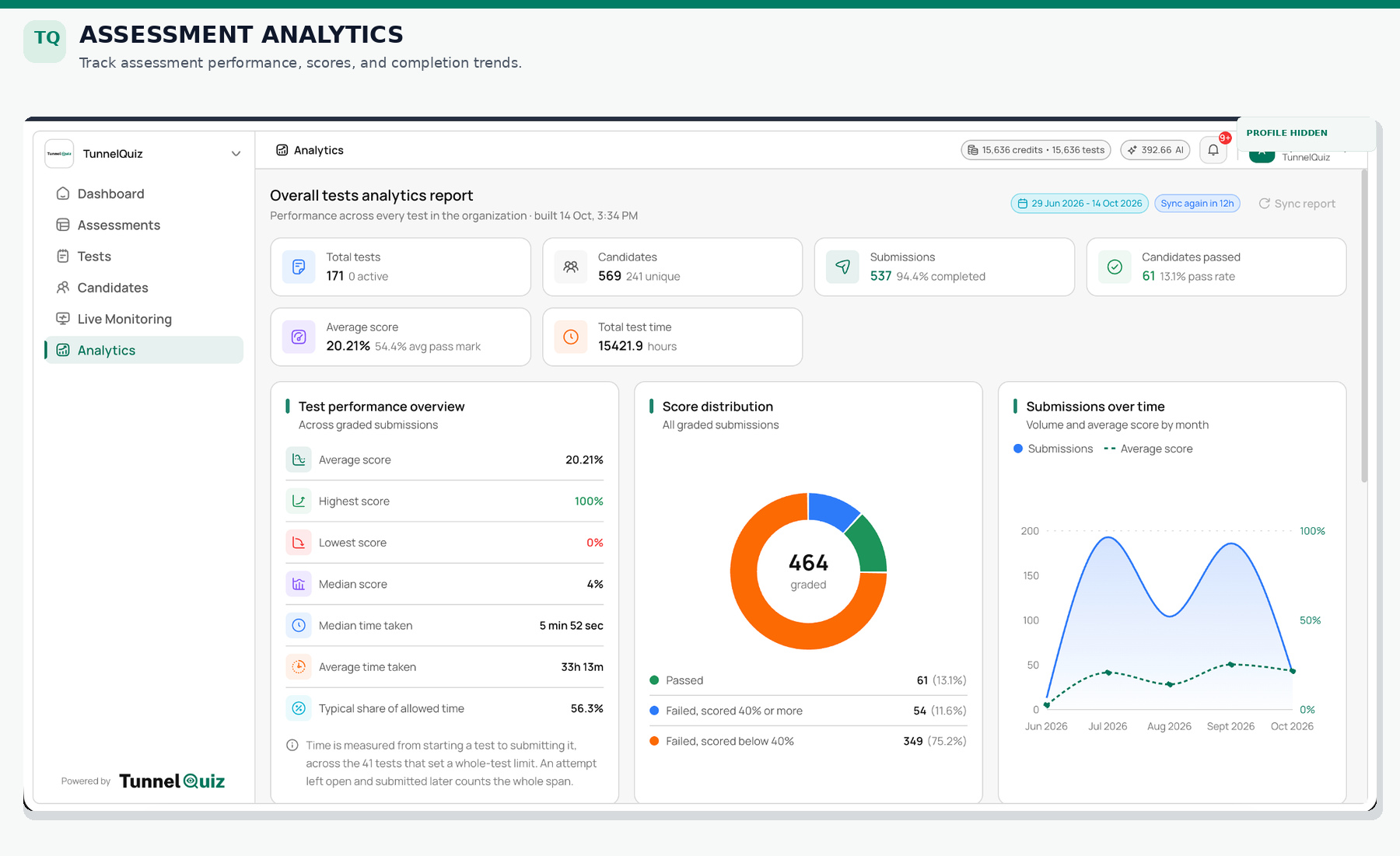Toggle Submissions series in chart legend
This screenshot has width=1400, height=856.
coord(1053,449)
